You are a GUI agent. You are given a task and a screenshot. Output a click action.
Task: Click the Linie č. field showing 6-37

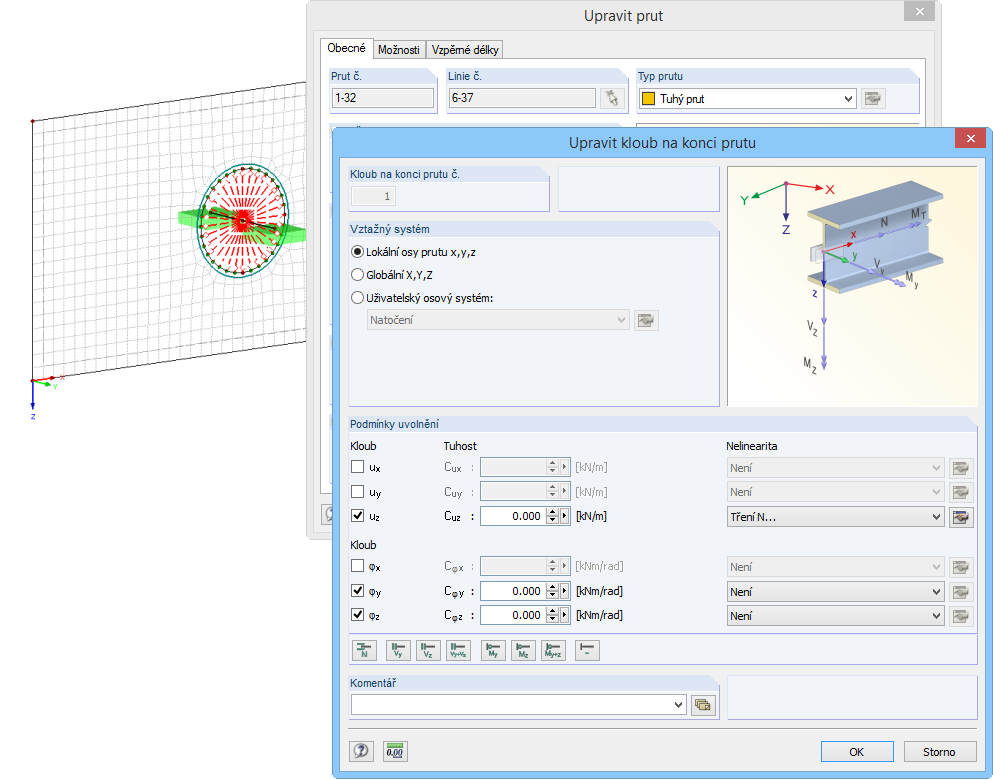click(x=522, y=98)
